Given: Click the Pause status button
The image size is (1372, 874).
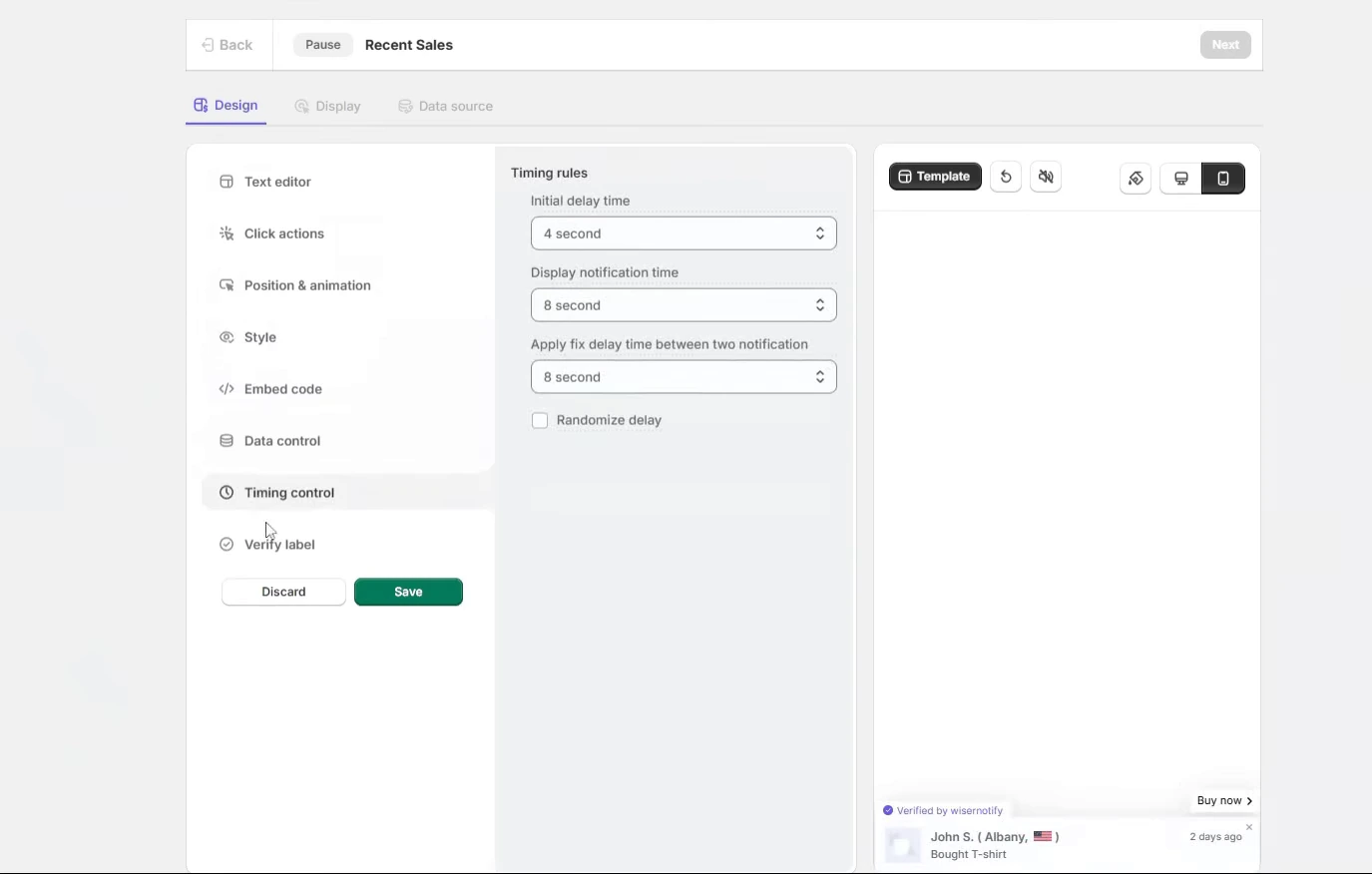Looking at the screenshot, I should [323, 45].
